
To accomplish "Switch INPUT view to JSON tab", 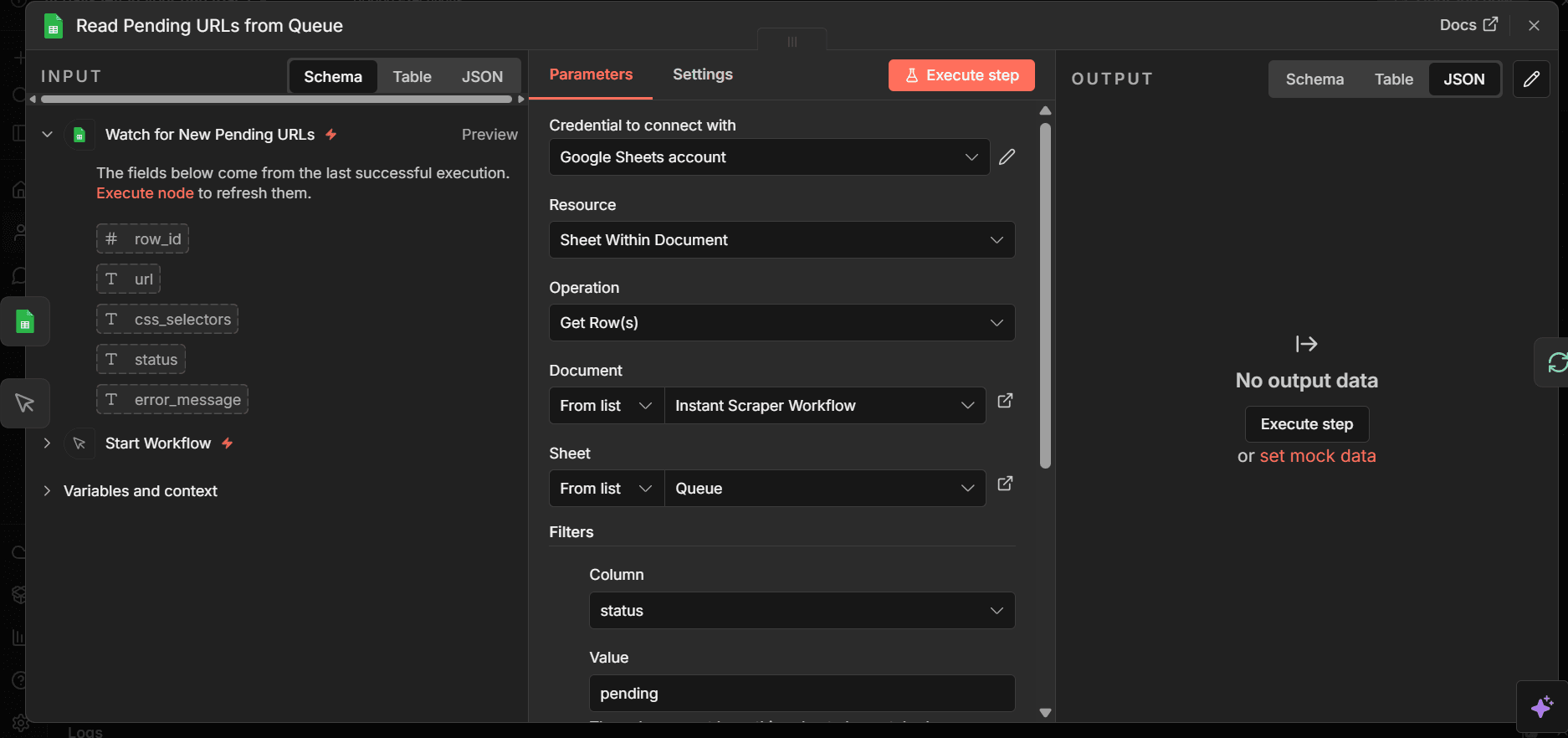I will pos(483,77).
